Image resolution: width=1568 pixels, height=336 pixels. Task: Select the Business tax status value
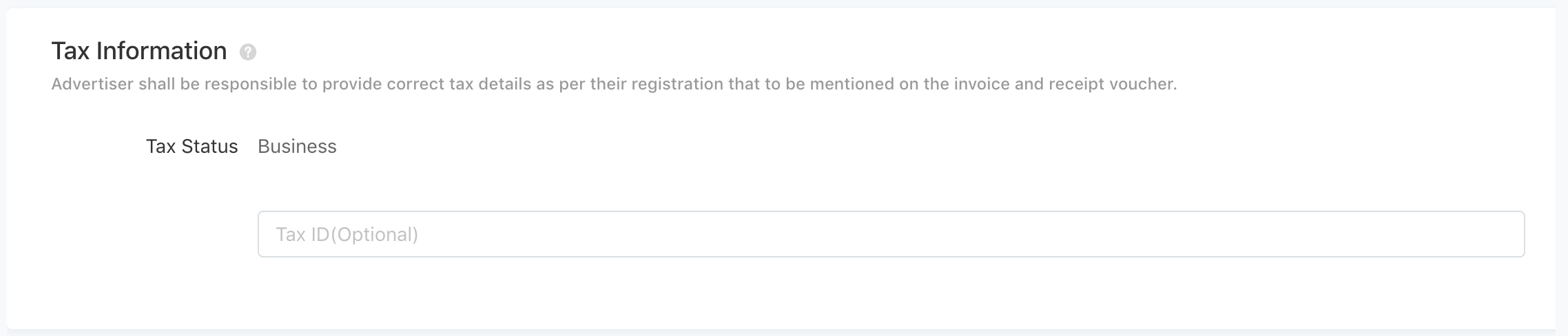click(297, 146)
